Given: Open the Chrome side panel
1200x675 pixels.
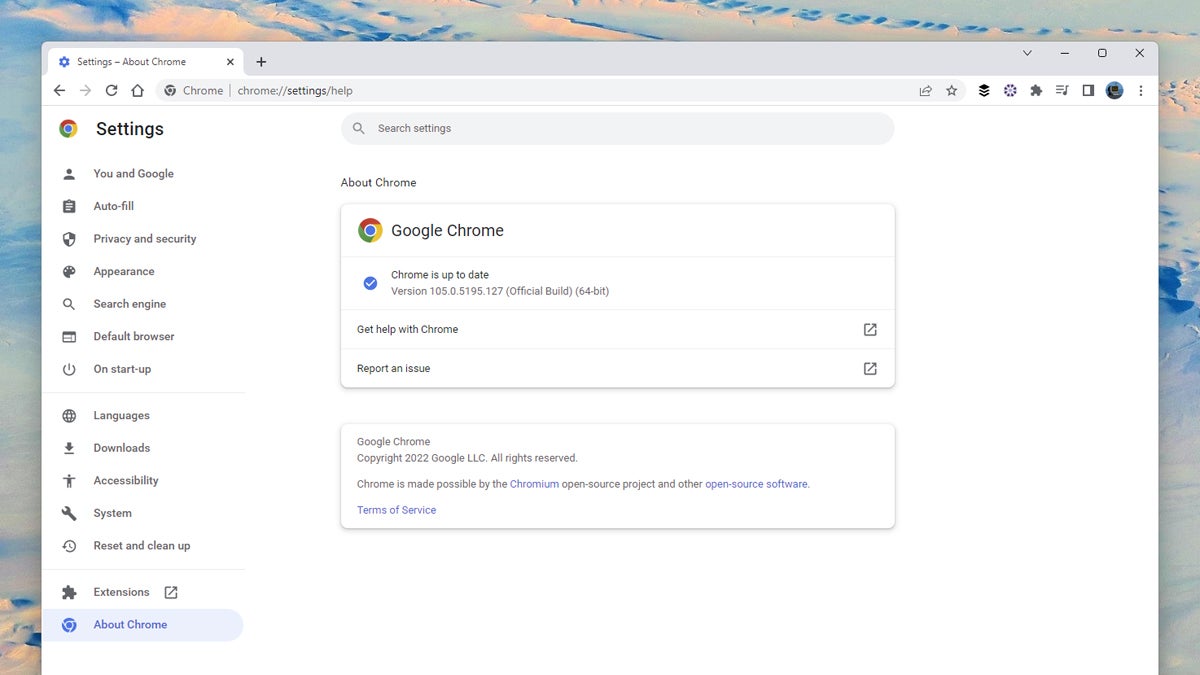Looking at the screenshot, I should coord(1088,90).
